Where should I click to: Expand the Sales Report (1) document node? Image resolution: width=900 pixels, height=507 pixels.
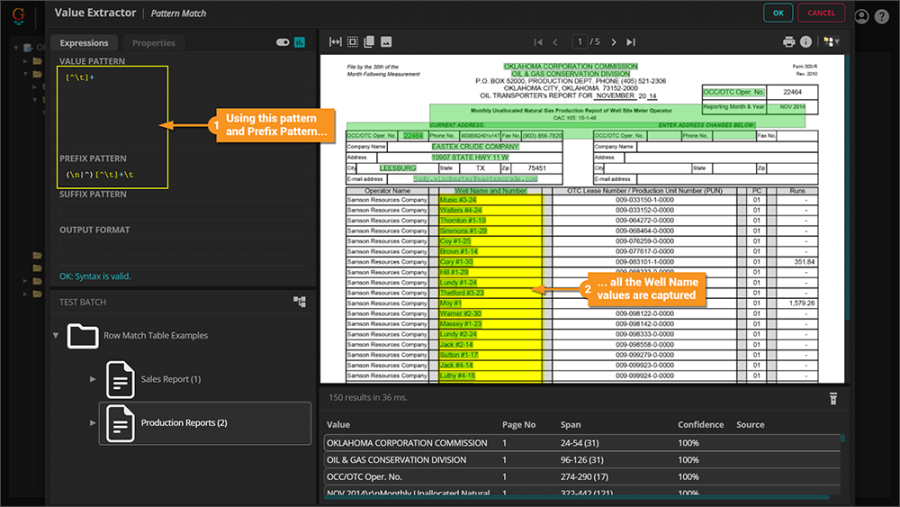[x=93, y=379]
